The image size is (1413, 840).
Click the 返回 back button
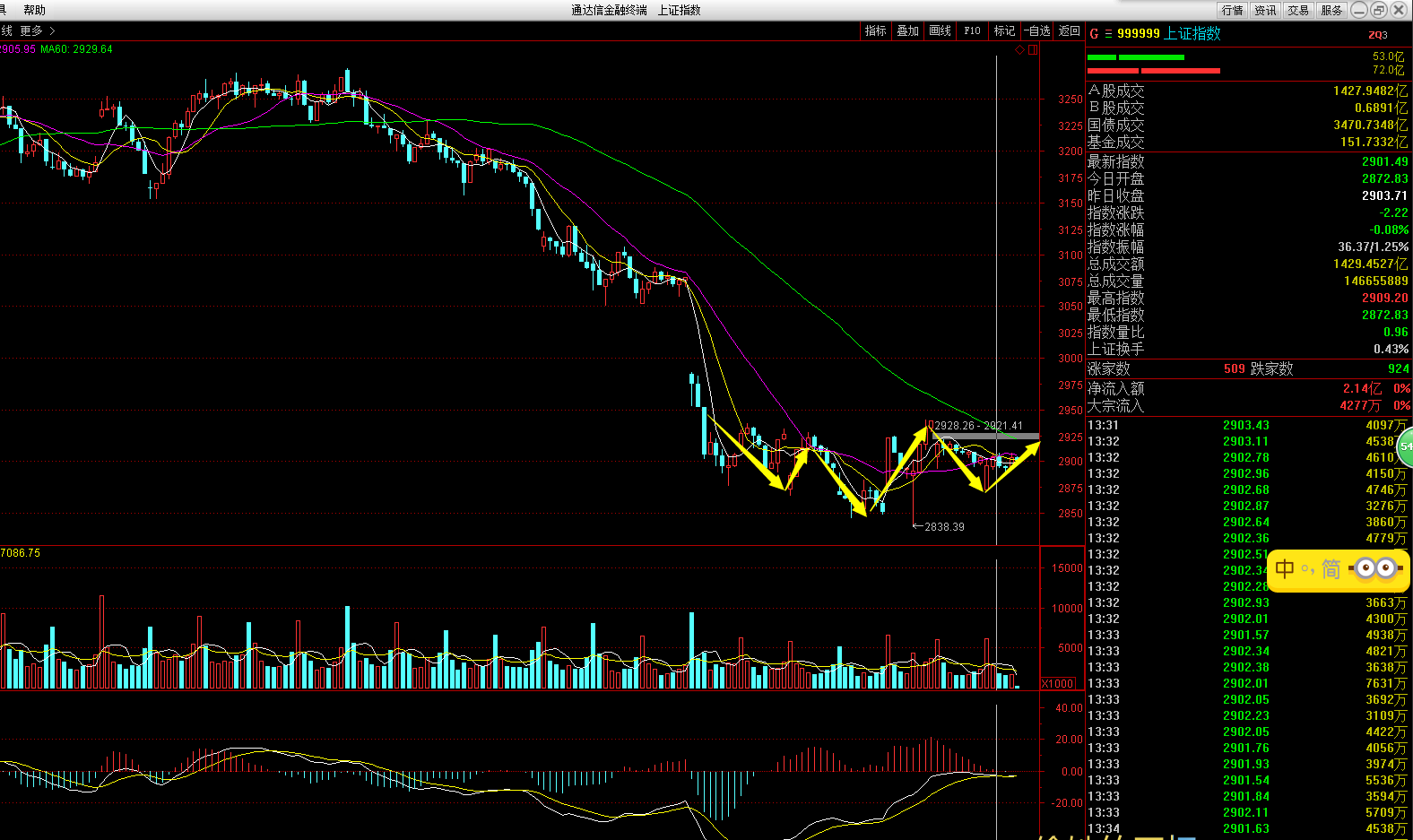tap(1070, 30)
